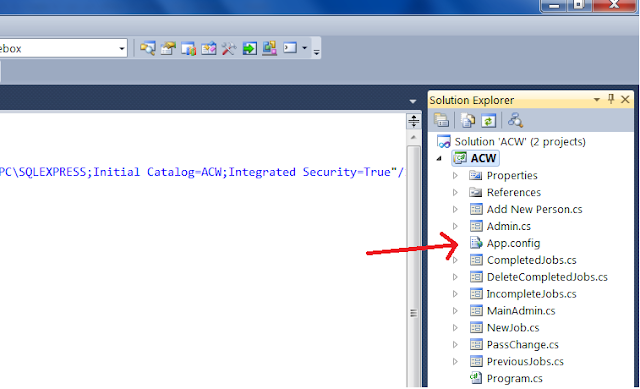Click the editor split-window handle

(x=413, y=121)
